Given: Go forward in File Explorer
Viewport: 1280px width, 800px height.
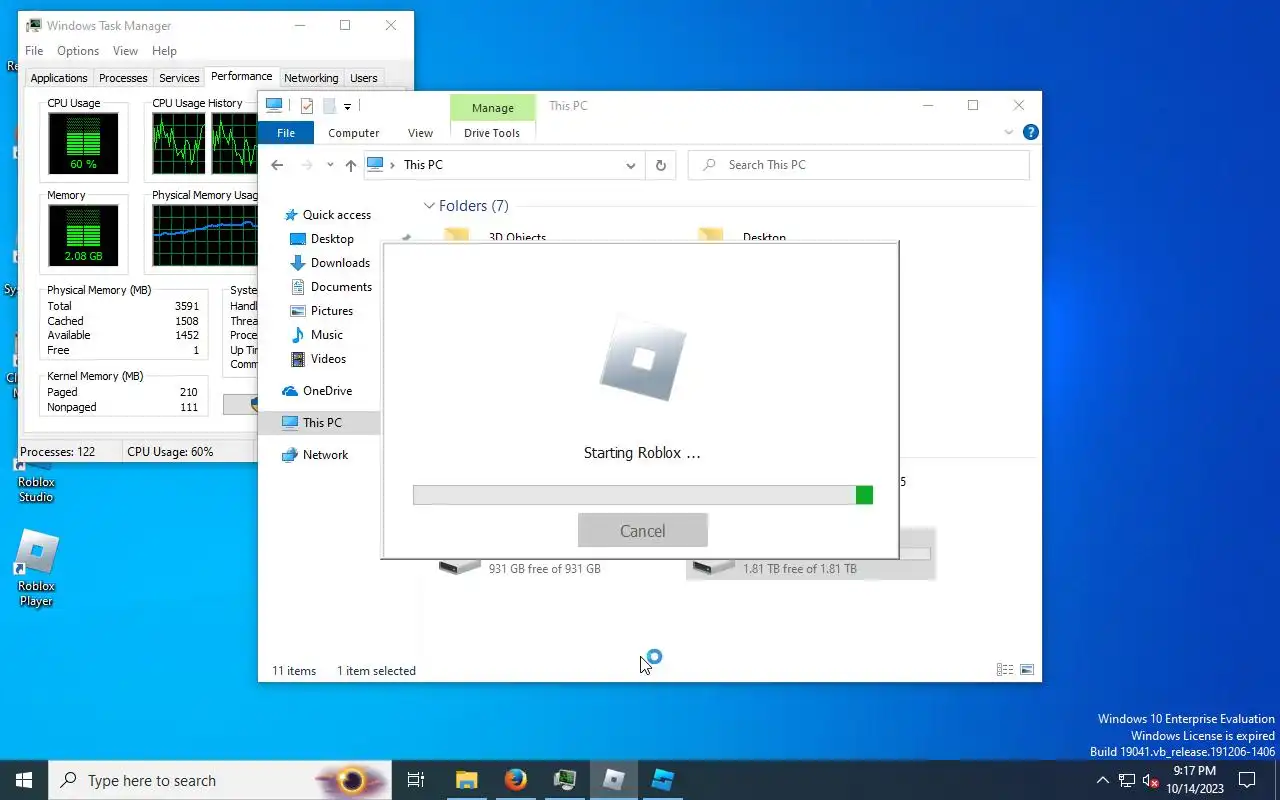Looking at the screenshot, I should (x=307, y=165).
